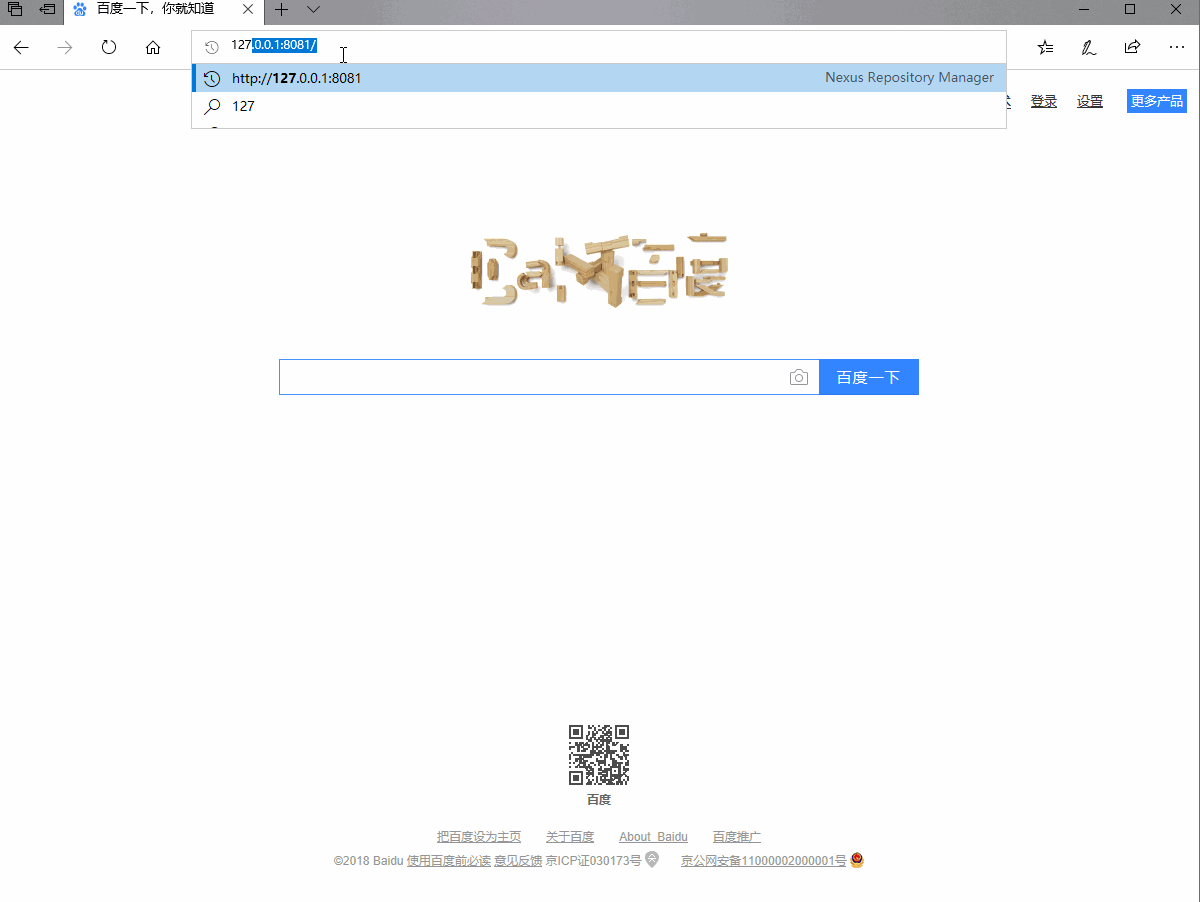1200x902 pixels.
Task: Click the 登录 login link
Action: point(1044,101)
